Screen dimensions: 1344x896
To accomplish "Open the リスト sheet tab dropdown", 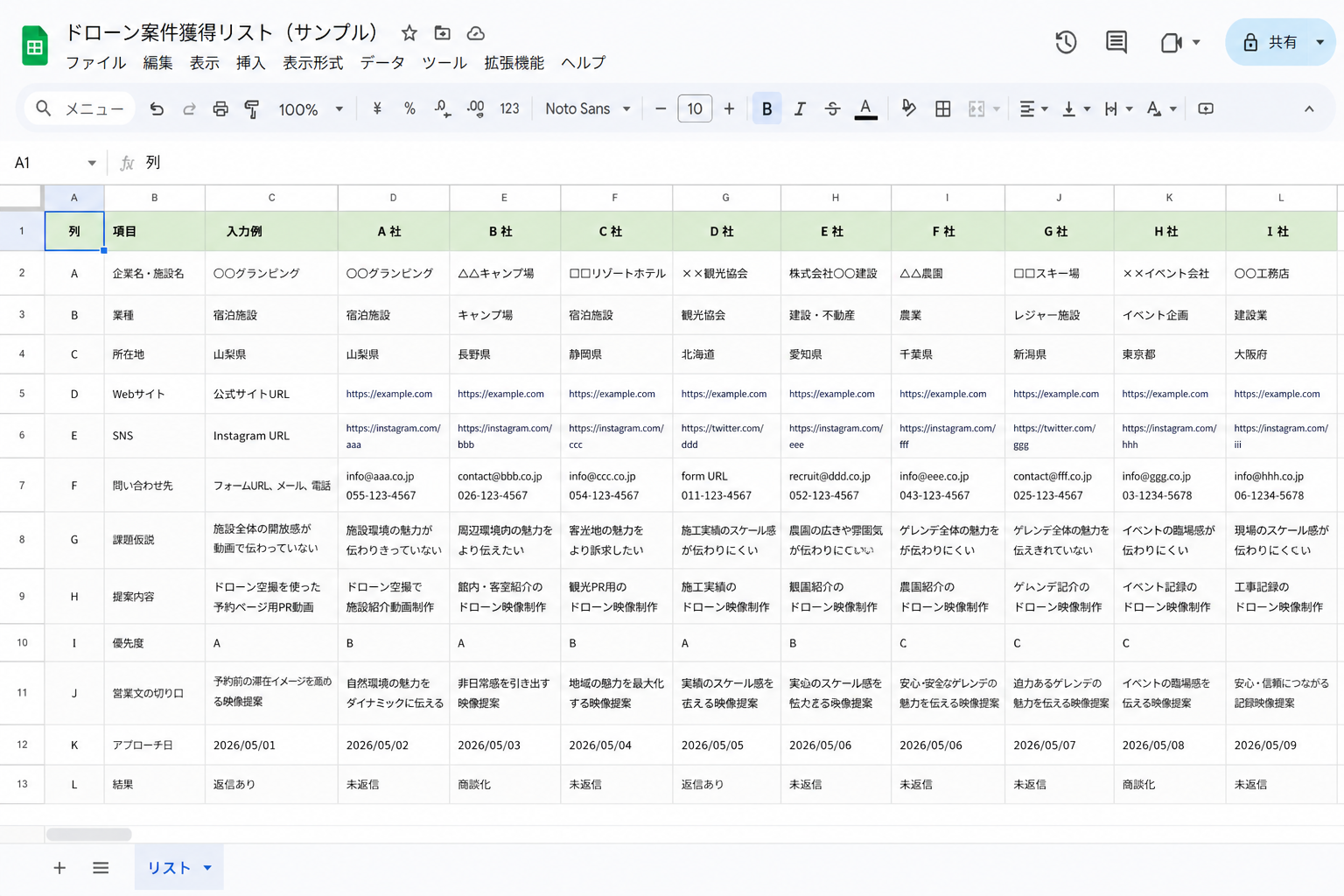I will pos(206,867).
